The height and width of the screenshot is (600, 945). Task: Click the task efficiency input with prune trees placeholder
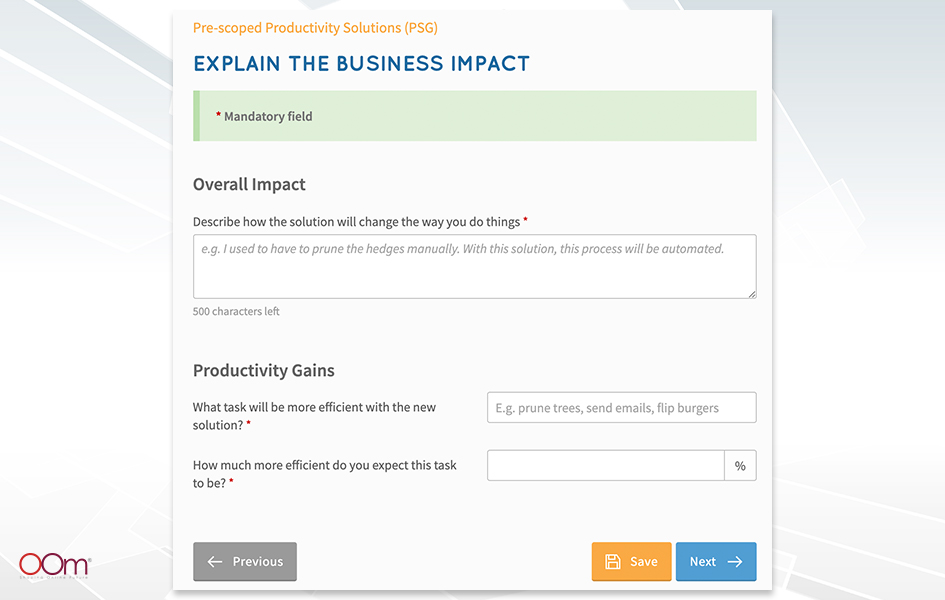click(621, 408)
